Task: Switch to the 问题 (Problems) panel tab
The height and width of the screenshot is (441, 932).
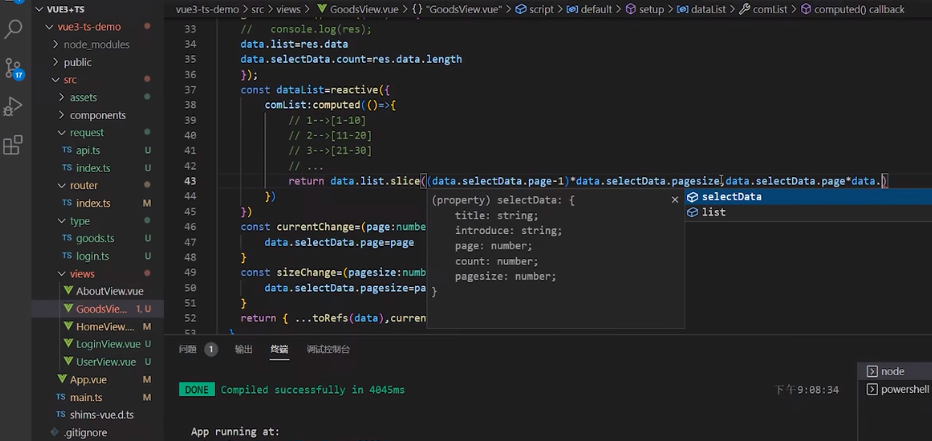Action: (188, 349)
